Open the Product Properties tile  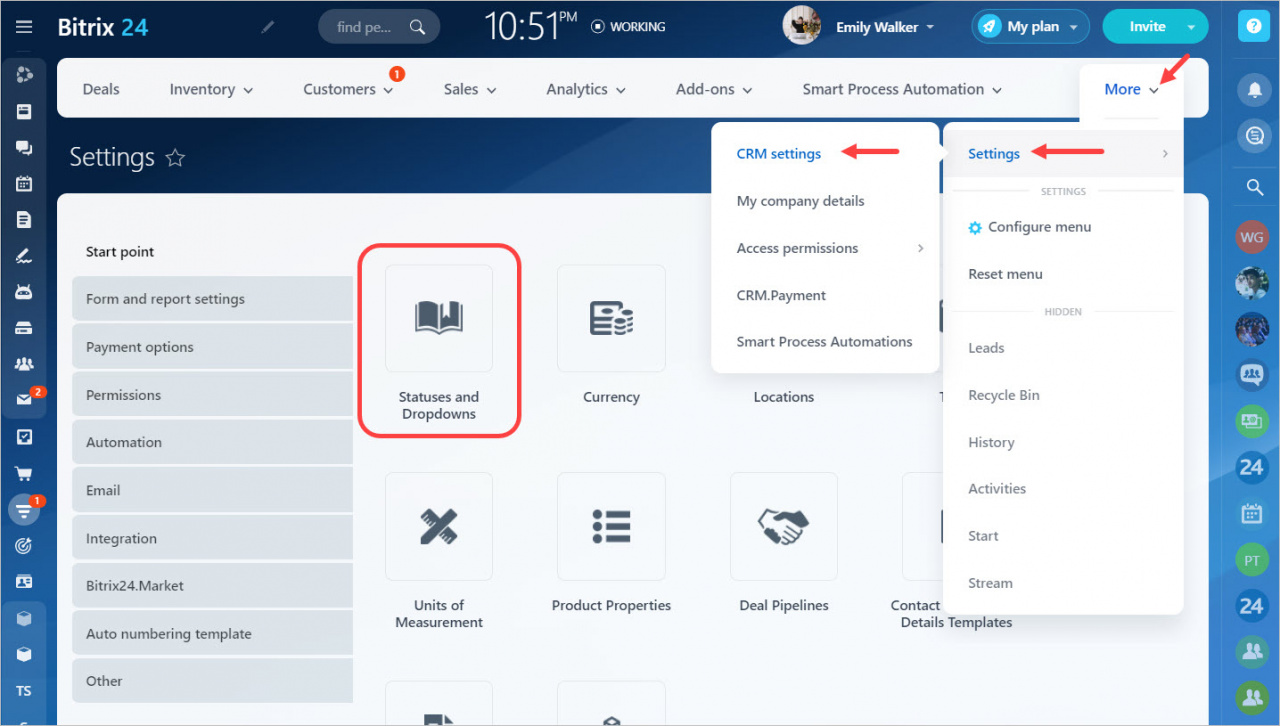(611, 543)
